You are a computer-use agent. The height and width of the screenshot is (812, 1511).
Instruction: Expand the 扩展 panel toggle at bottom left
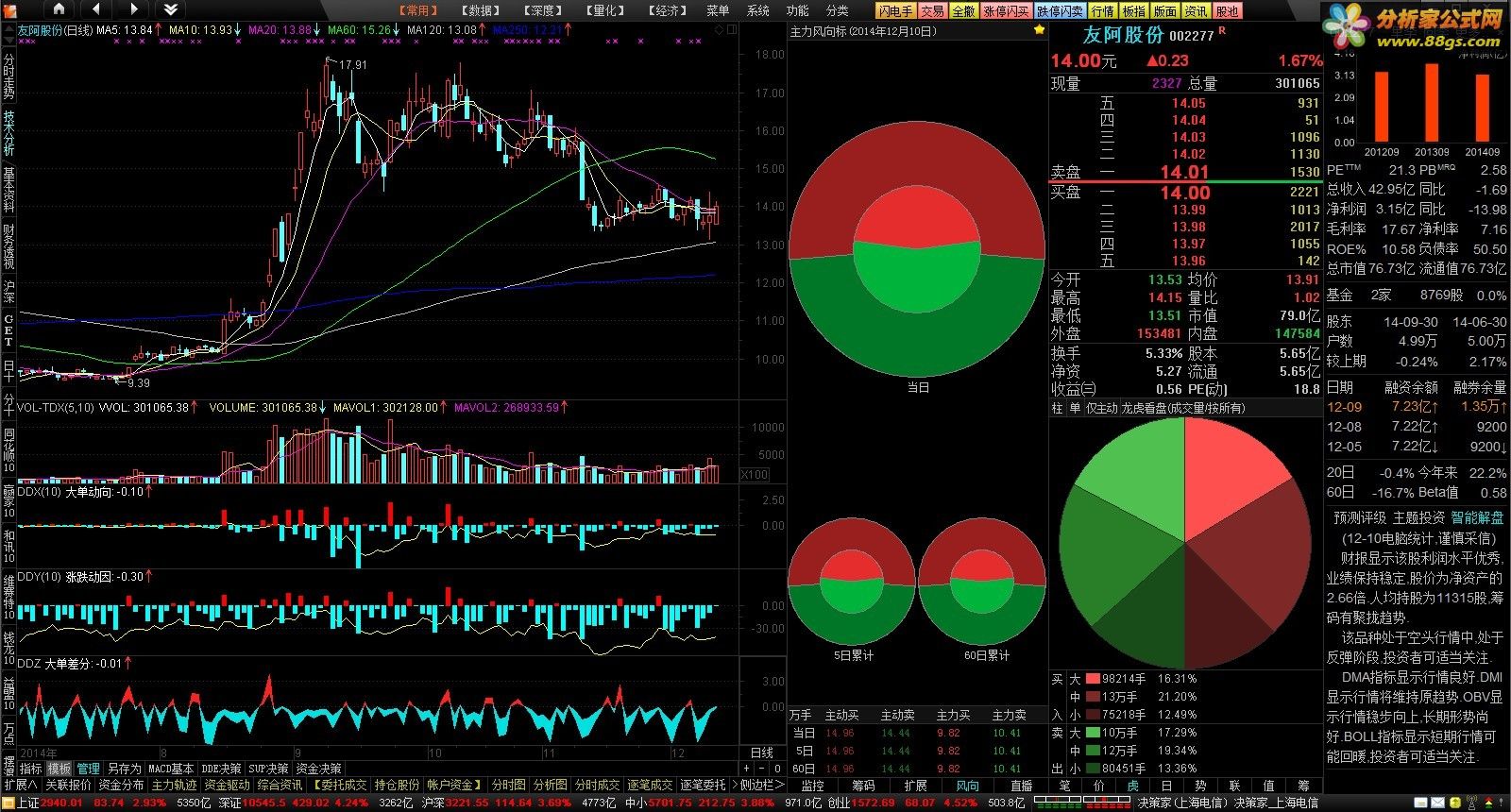click(21, 785)
